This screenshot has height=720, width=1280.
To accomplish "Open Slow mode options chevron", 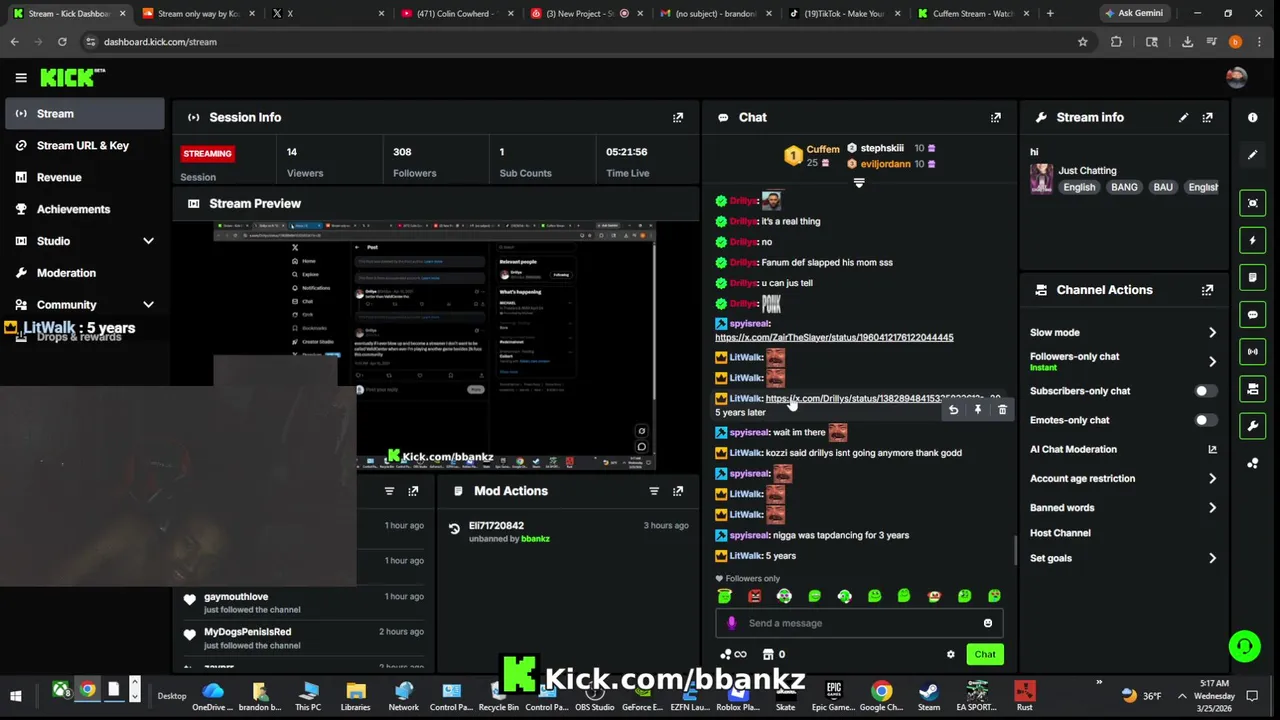I will 1212,332.
